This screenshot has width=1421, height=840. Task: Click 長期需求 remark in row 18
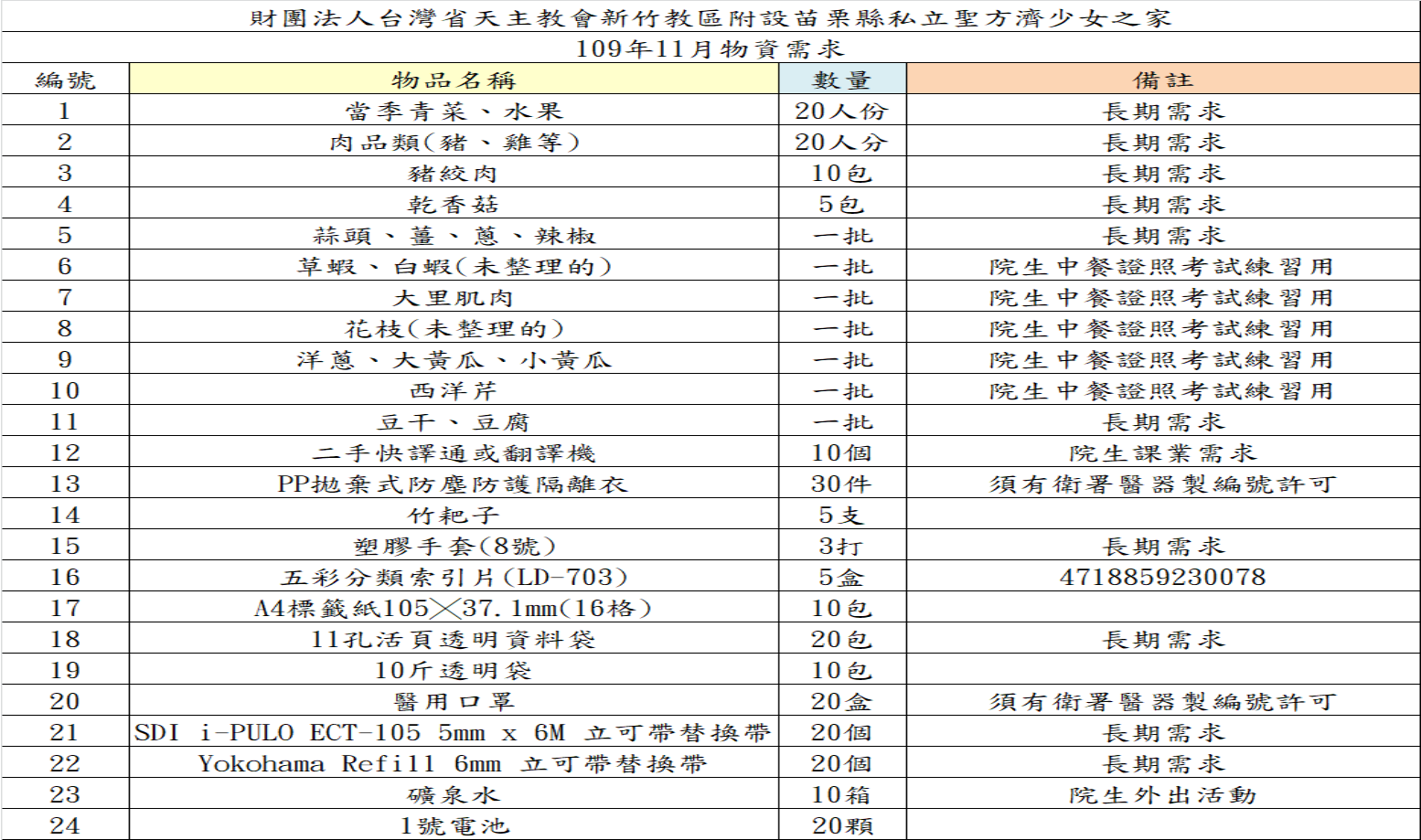tap(1163, 639)
